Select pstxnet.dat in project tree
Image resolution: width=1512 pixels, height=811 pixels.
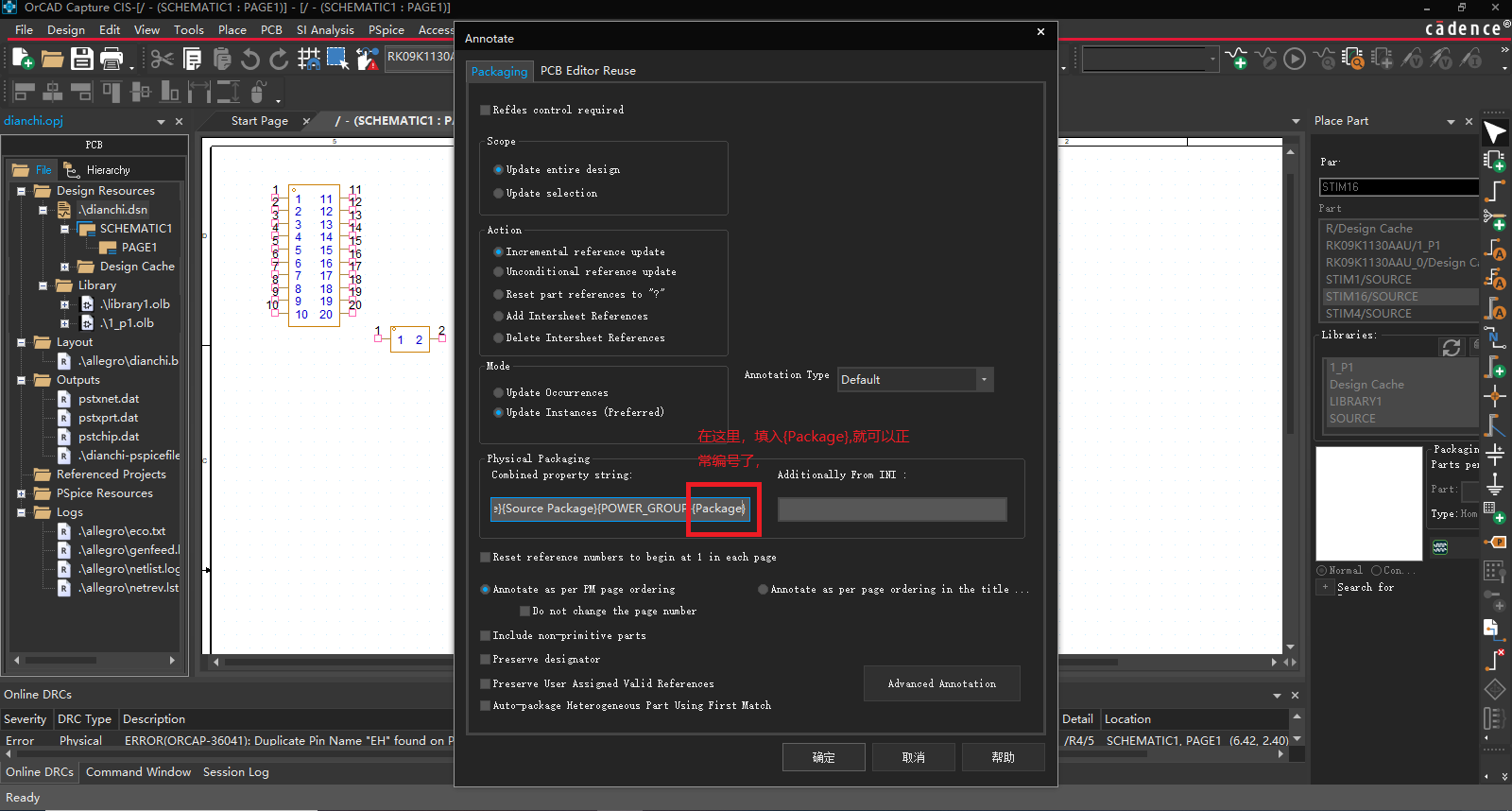pyautogui.click(x=109, y=399)
